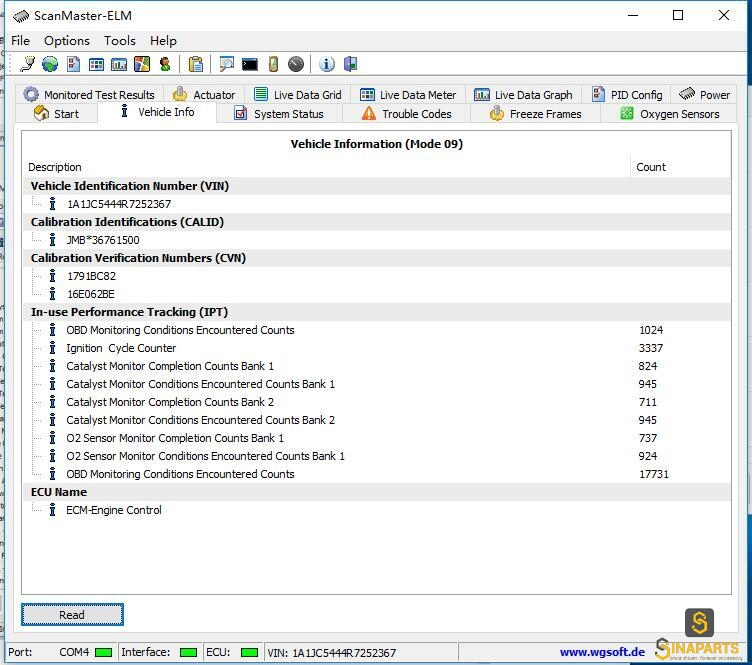Select Calibration Verification Numbers (CVN) group row
Image resolution: width=752 pixels, height=665 pixels.
coord(376,258)
